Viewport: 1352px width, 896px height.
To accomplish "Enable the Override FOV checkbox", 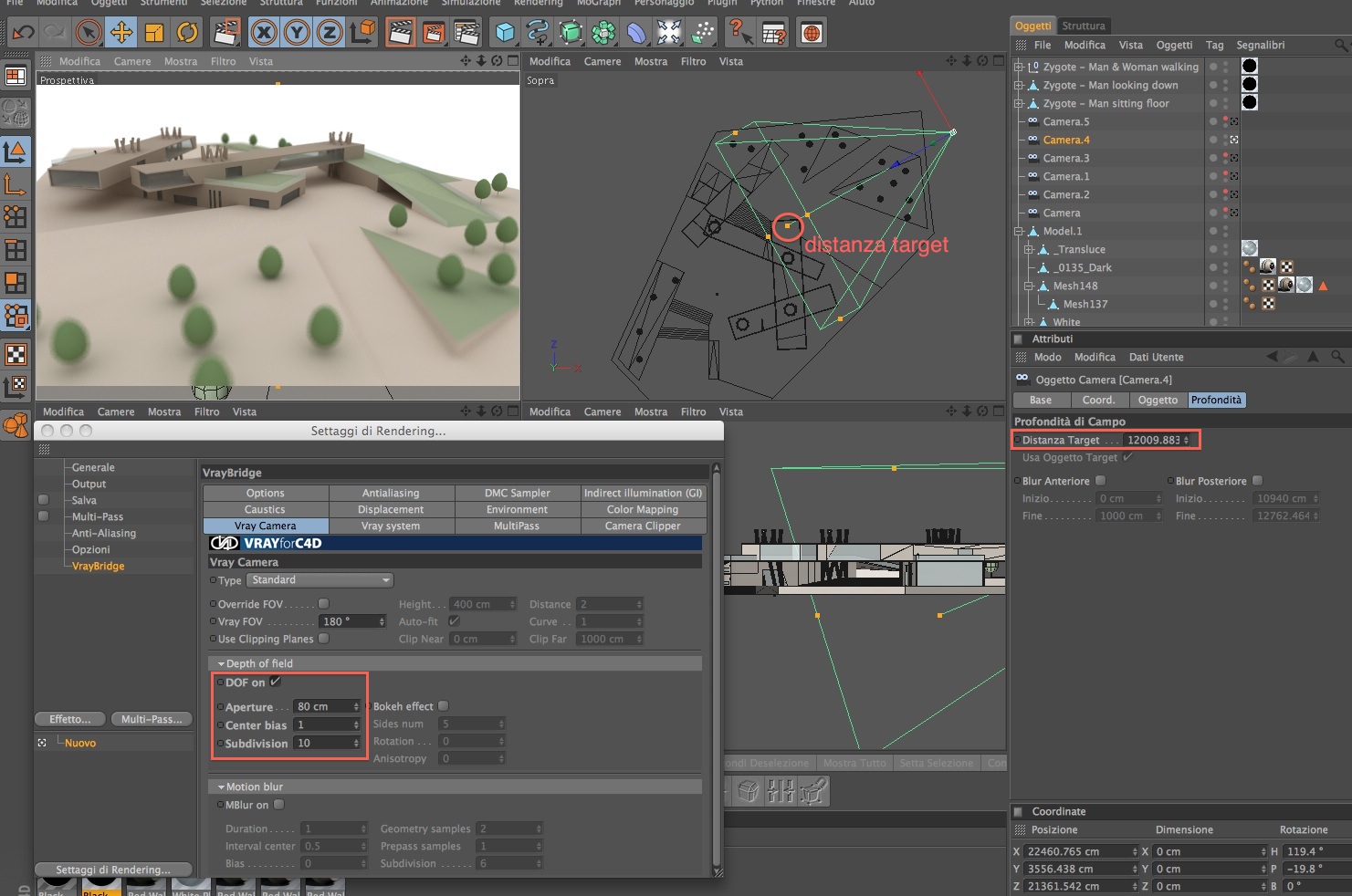I will point(323,603).
